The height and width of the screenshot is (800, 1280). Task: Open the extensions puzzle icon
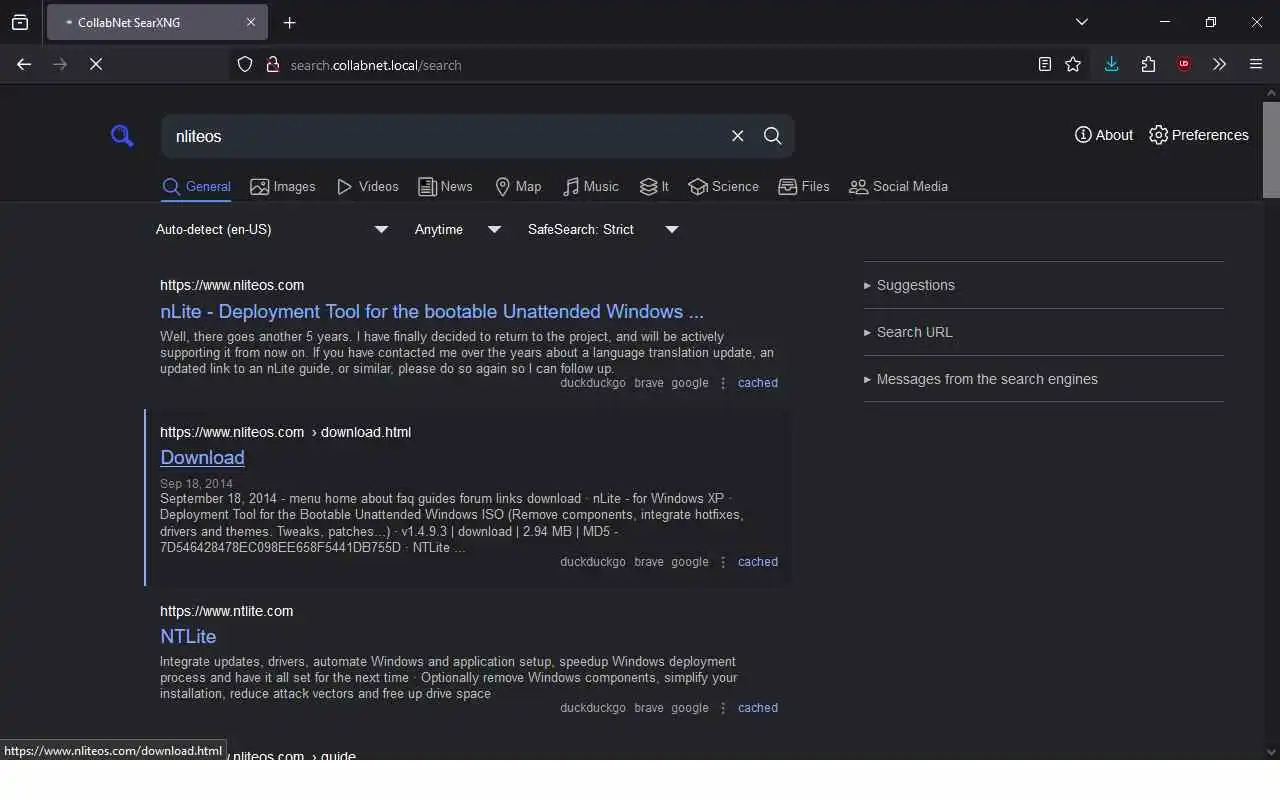[x=1148, y=64]
